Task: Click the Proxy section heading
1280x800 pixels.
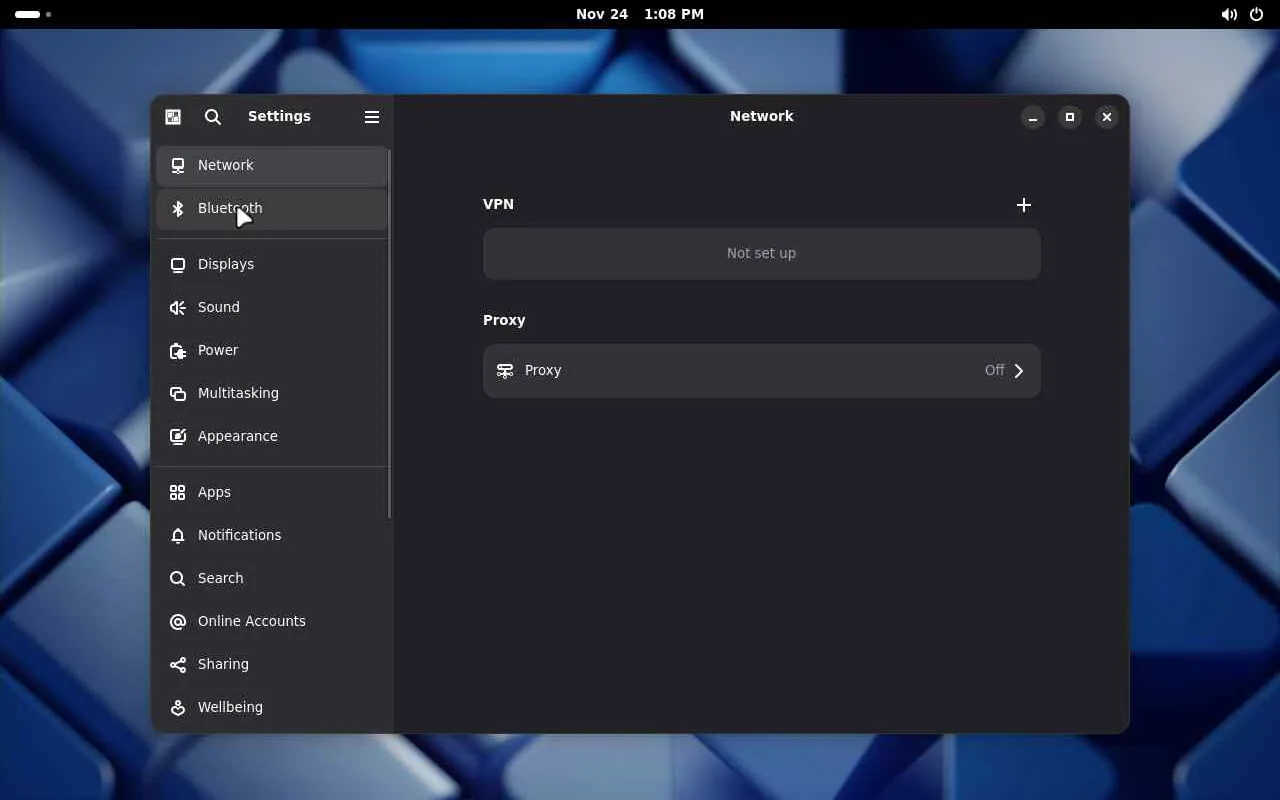Action: (x=504, y=320)
